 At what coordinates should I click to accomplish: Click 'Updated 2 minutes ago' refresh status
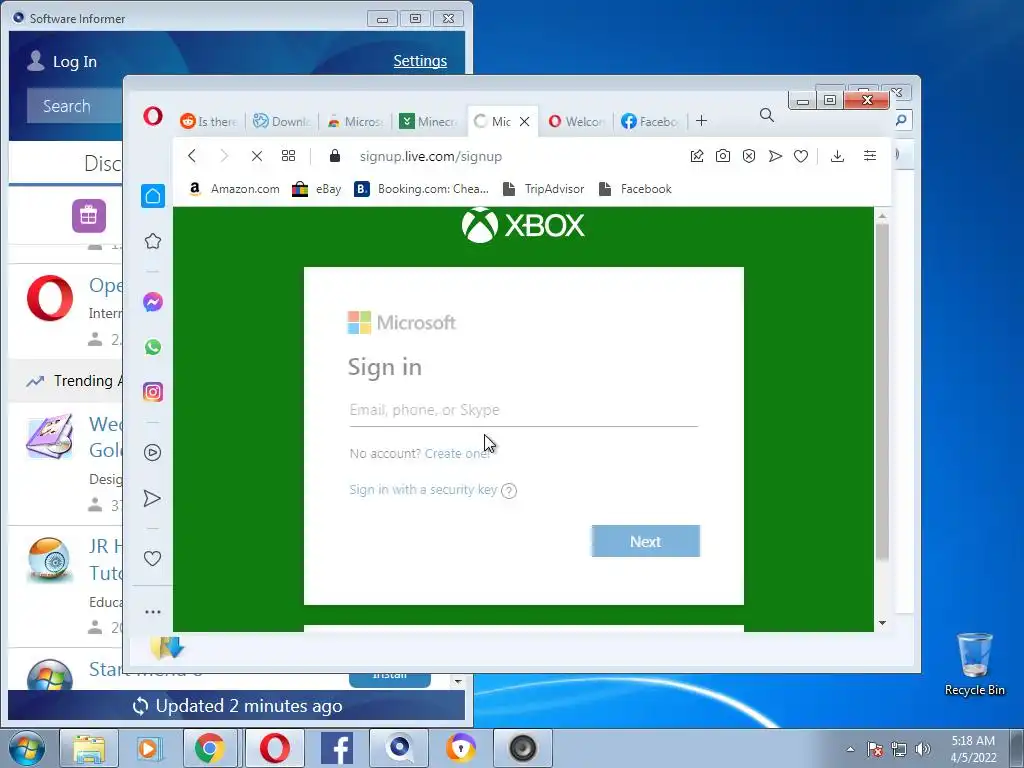point(237,706)
